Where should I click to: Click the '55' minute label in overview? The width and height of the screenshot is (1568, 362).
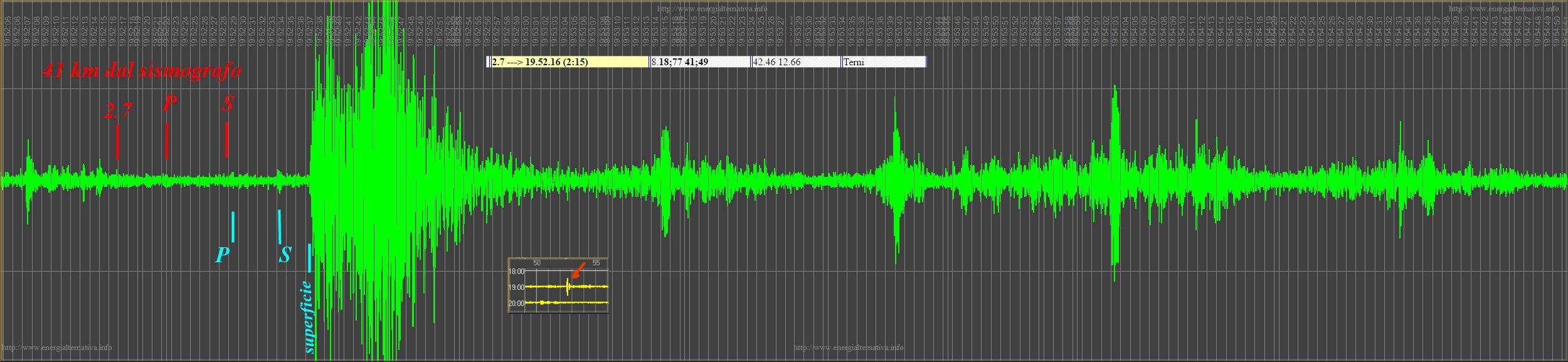pyautogui.click(x=596, y=263)
